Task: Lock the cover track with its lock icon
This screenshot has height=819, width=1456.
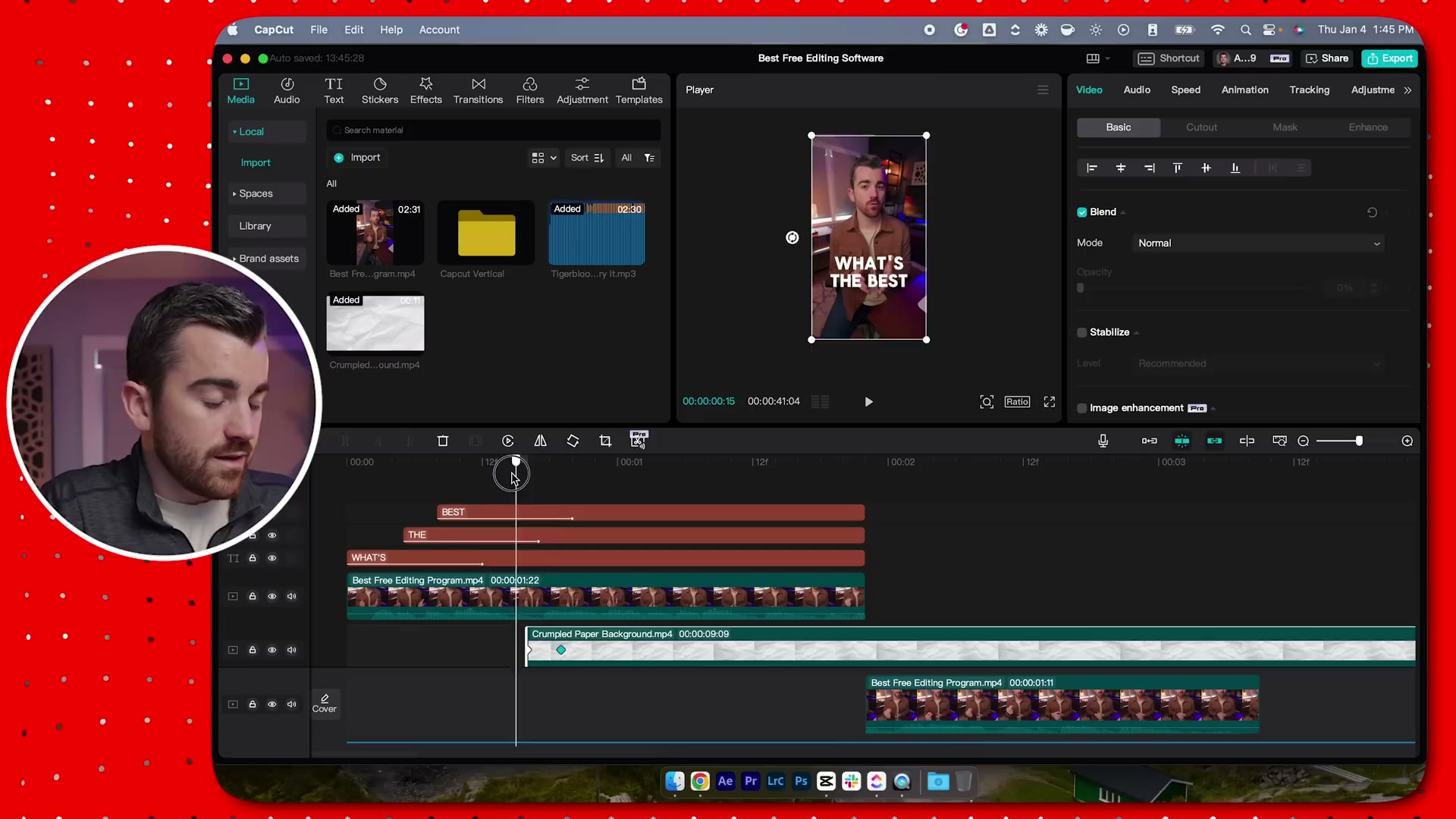Action: click(253, 704)
